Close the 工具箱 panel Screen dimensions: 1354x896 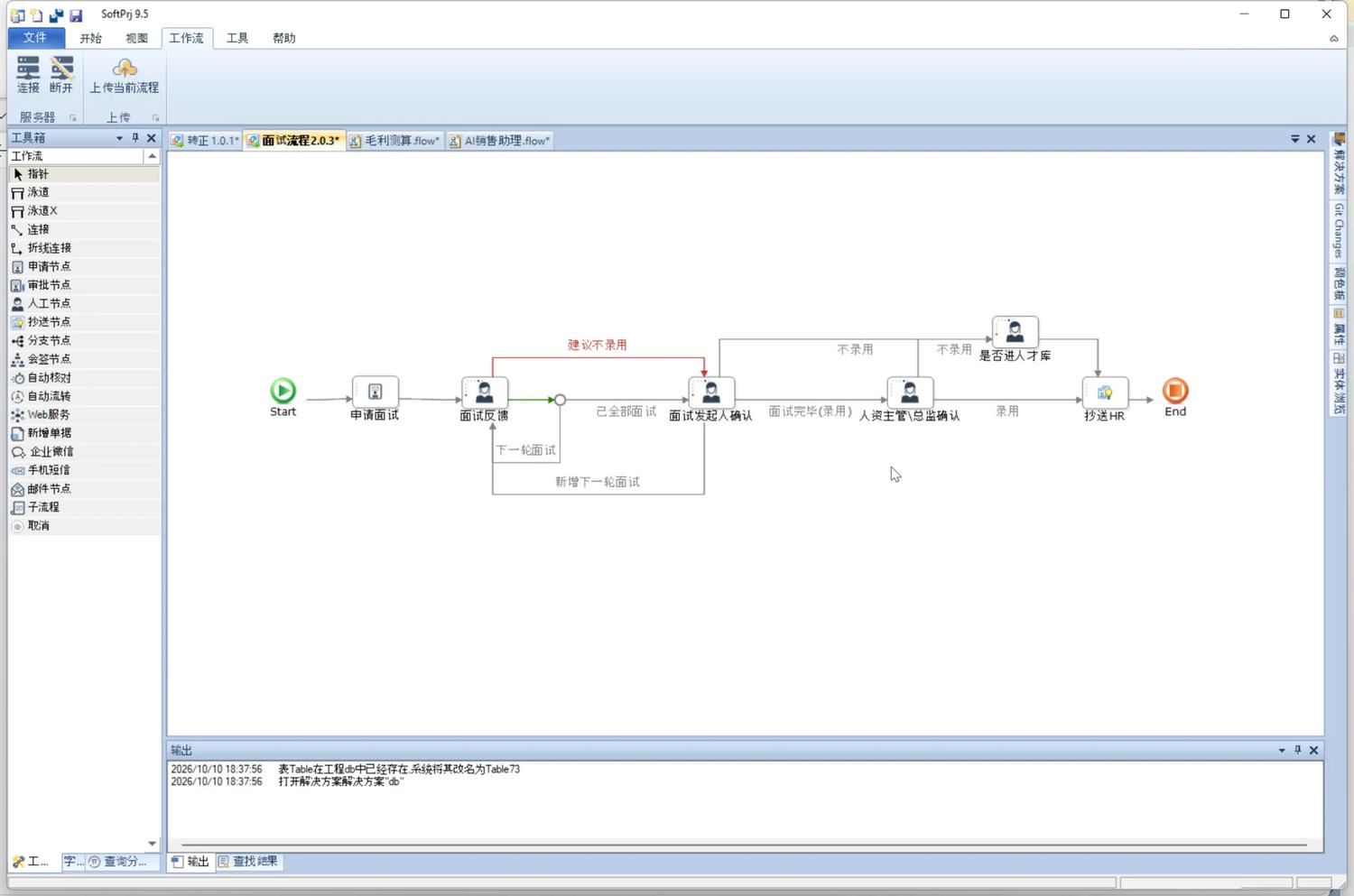pos(152,138)
